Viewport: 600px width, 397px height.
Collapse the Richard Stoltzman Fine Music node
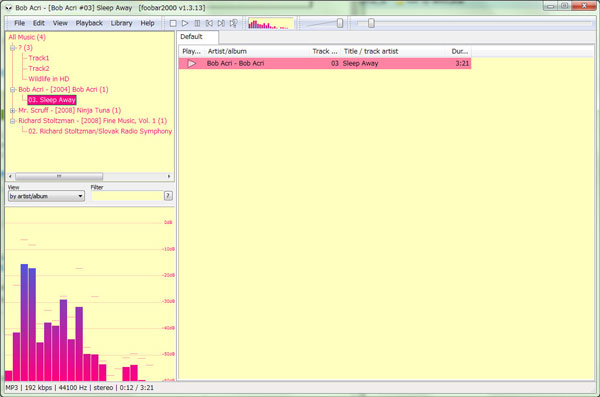[x=13, y=121]
